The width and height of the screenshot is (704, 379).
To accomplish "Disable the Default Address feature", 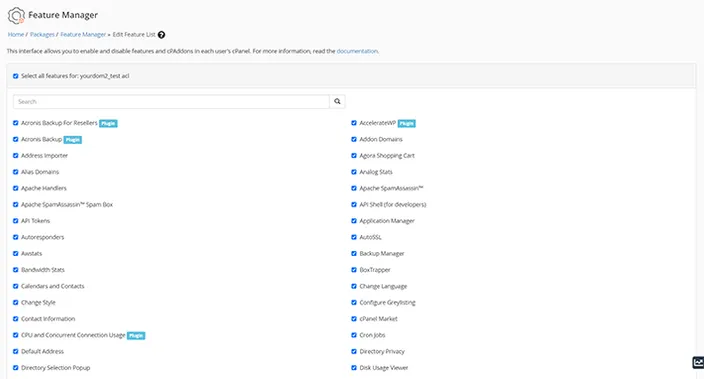I will (x=16, y=351).
